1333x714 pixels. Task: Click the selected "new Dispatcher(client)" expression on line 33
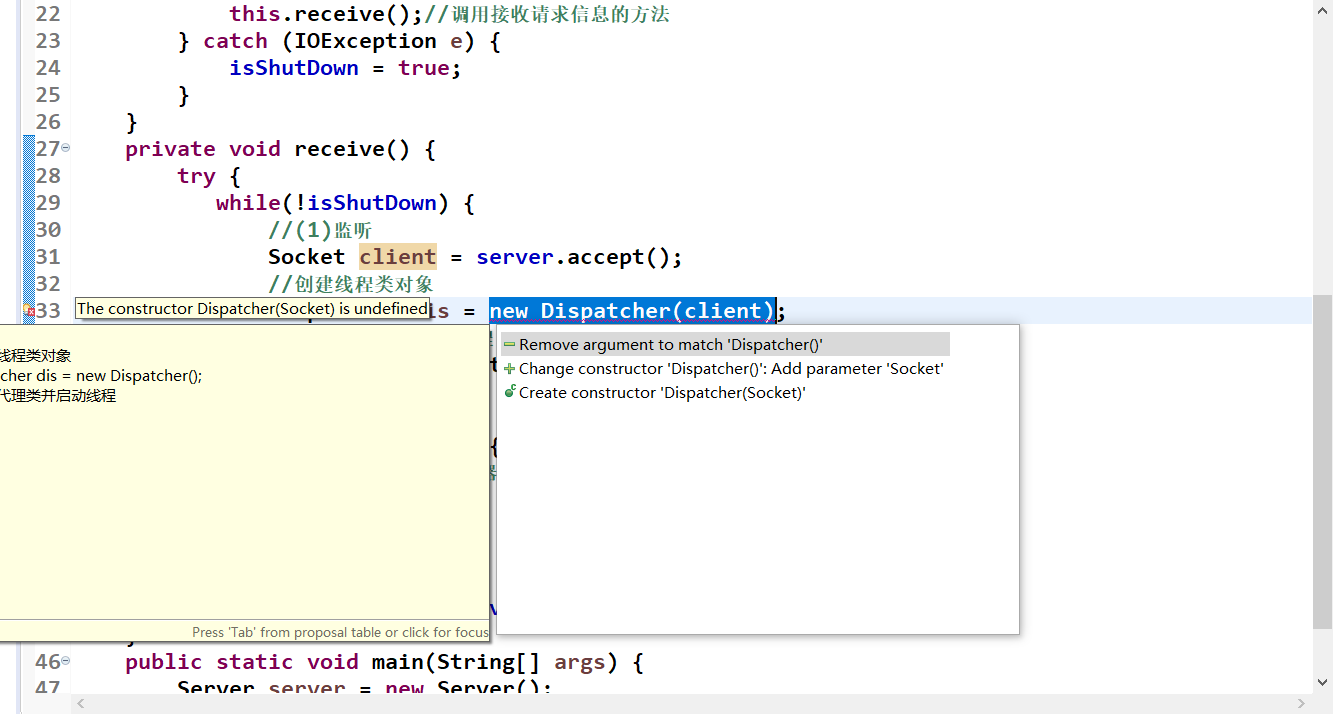coord(632,311)
